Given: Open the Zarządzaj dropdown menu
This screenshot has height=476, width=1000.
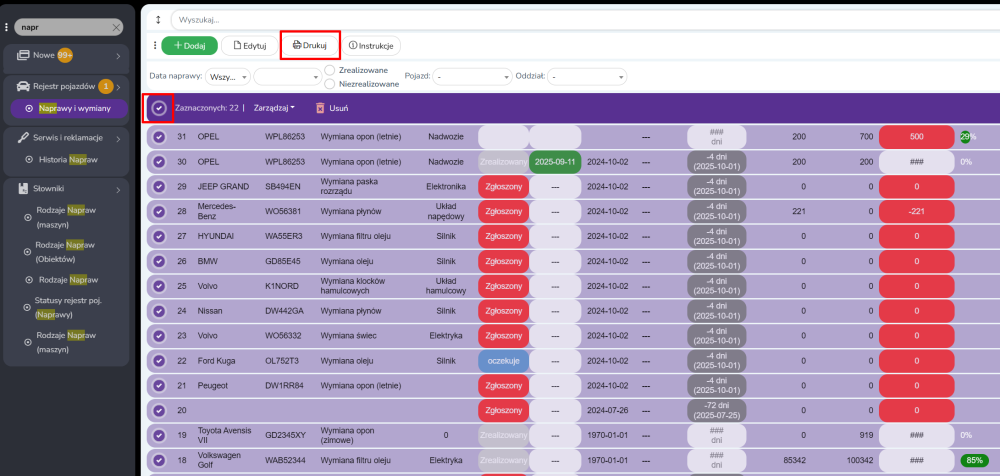Looking at the screenshot, I should [x=275, y=108].
